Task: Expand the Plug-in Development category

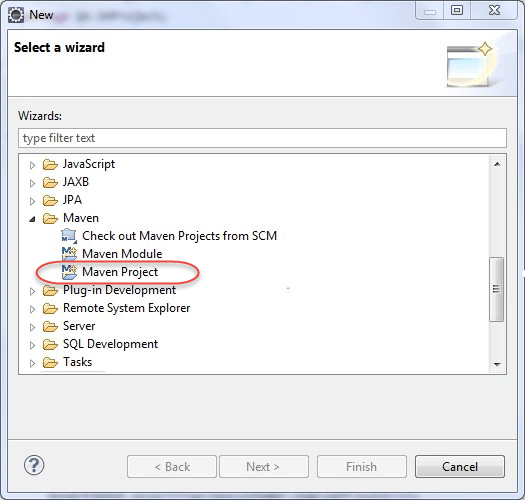Action: 32,291
